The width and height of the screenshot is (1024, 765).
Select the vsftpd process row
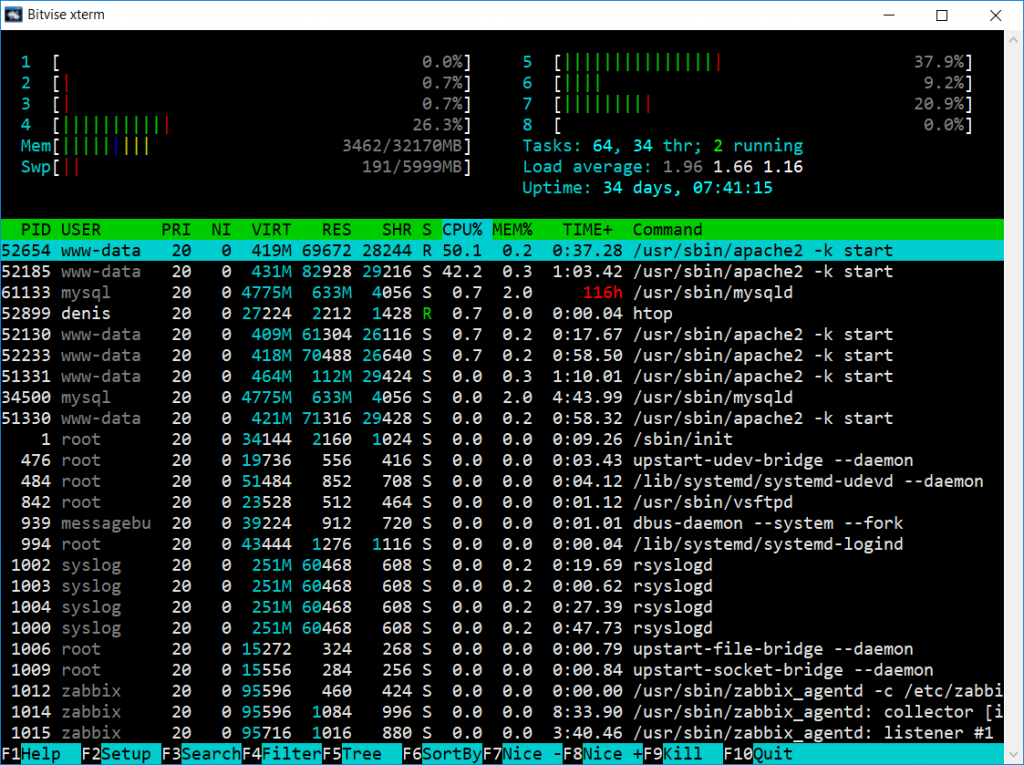[502, 502]
